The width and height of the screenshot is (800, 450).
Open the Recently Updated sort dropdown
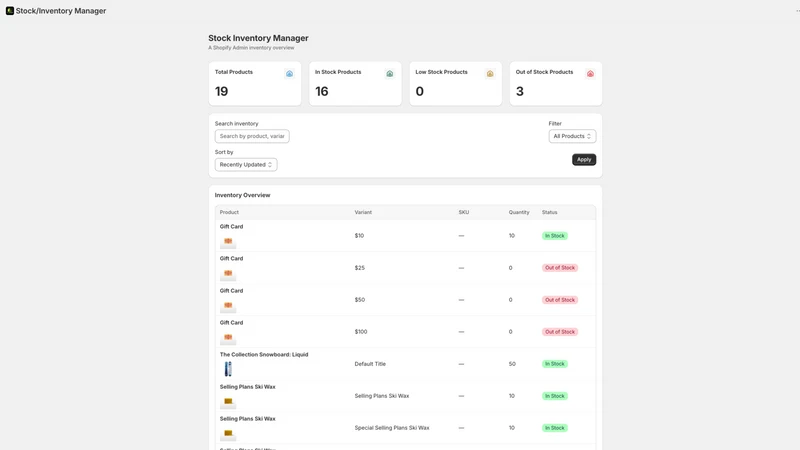[246, 165]
